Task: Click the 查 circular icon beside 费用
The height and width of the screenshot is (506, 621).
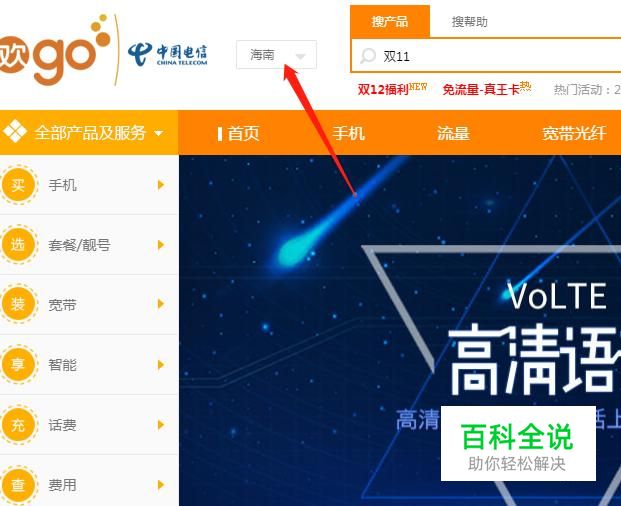Action: pyautogui.click(x=18, y=485)
